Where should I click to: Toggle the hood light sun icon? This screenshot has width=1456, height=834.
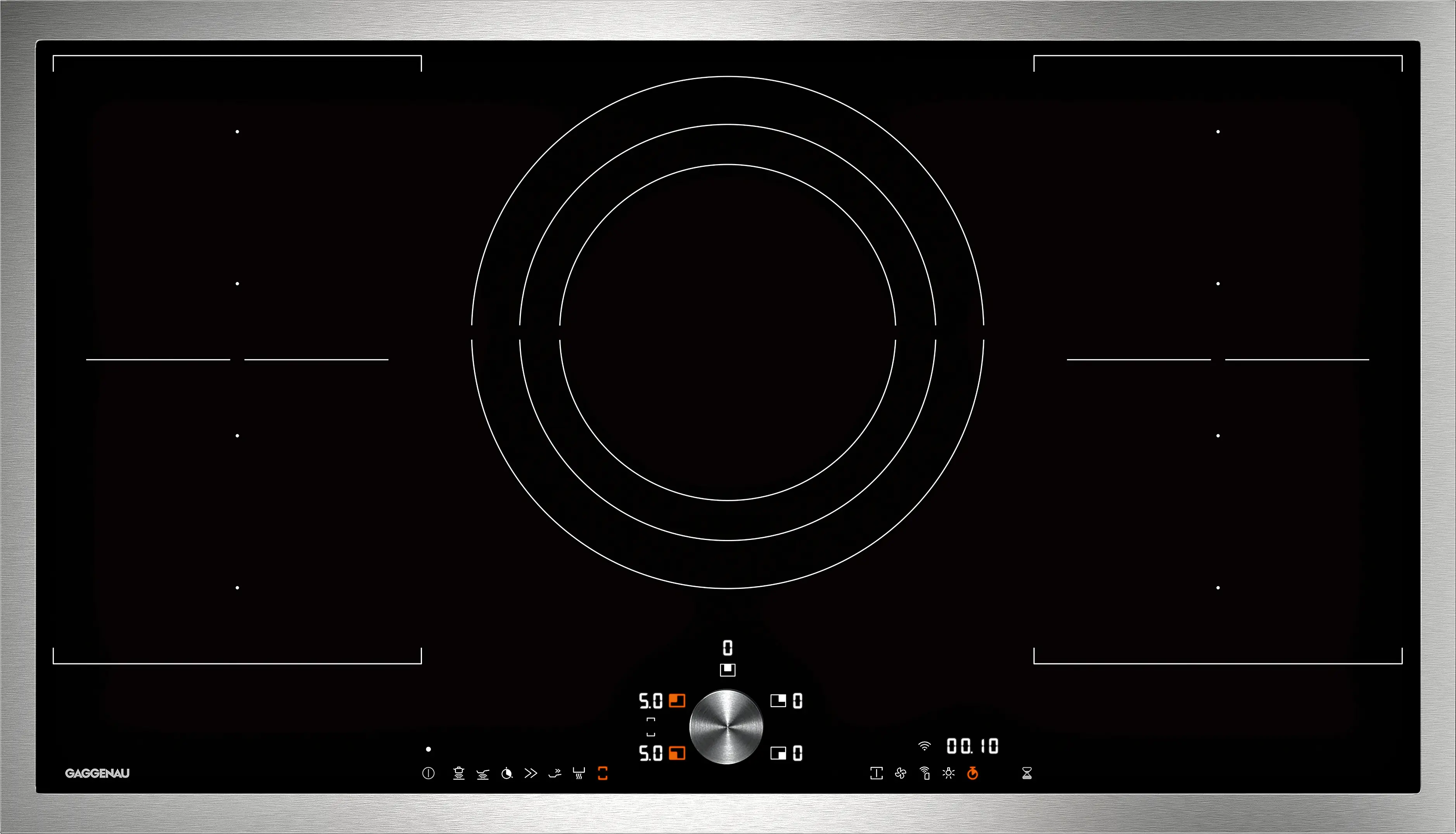pyautogui.click(x=949, y=773)
